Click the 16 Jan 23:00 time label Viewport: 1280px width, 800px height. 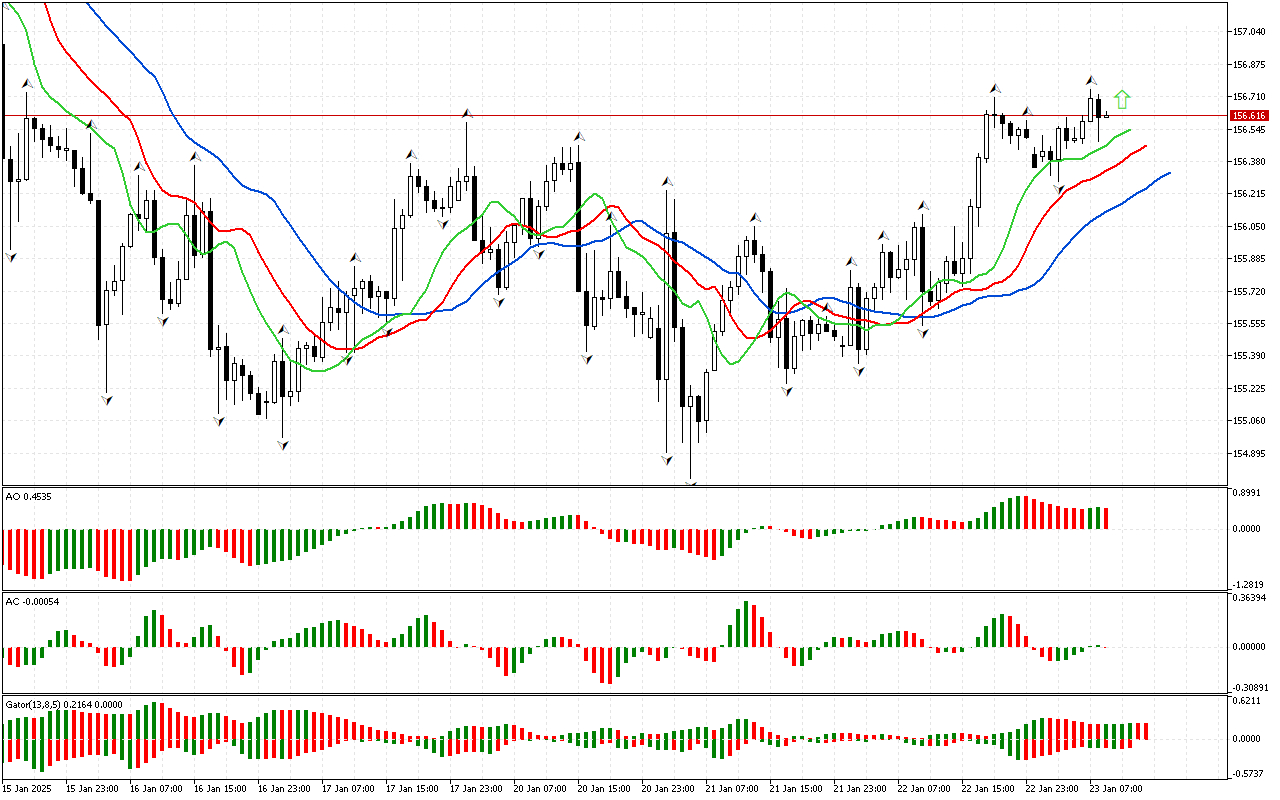[286, 788]
